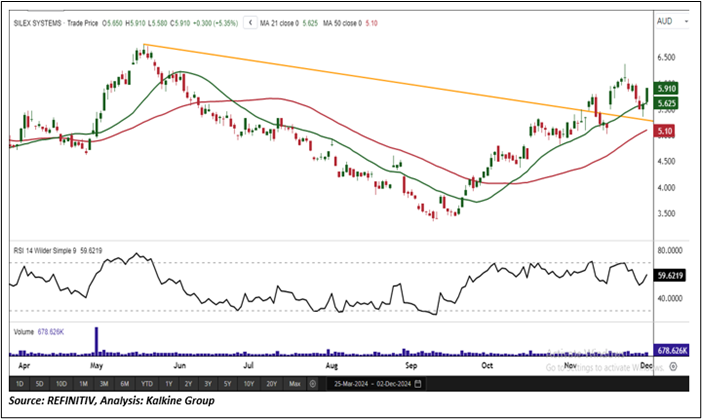
Task: Click the +0.300 (+5.35%) change value
Action: pos(215,23)
